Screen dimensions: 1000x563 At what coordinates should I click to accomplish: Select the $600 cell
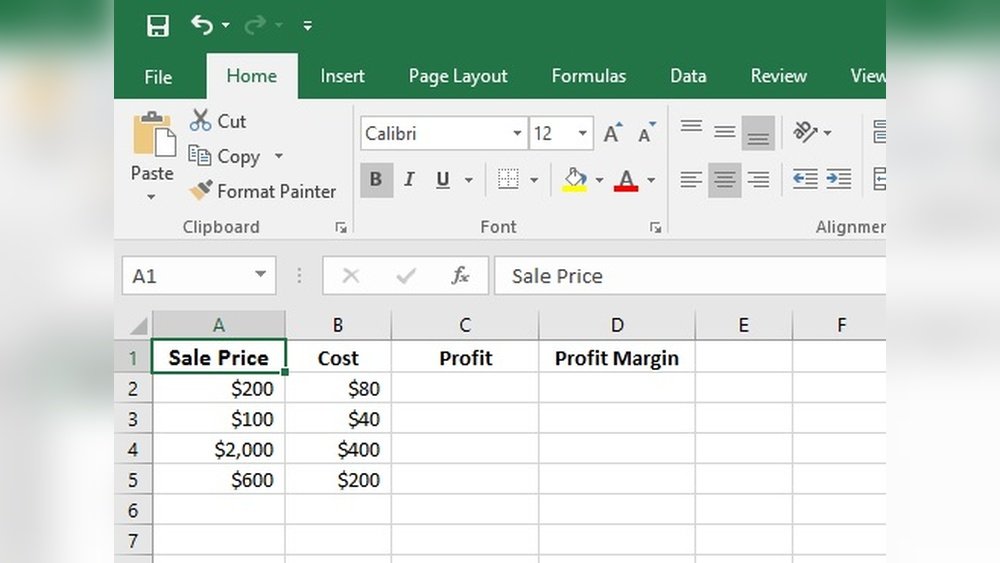pyautogui.click(x=219, y=479)
